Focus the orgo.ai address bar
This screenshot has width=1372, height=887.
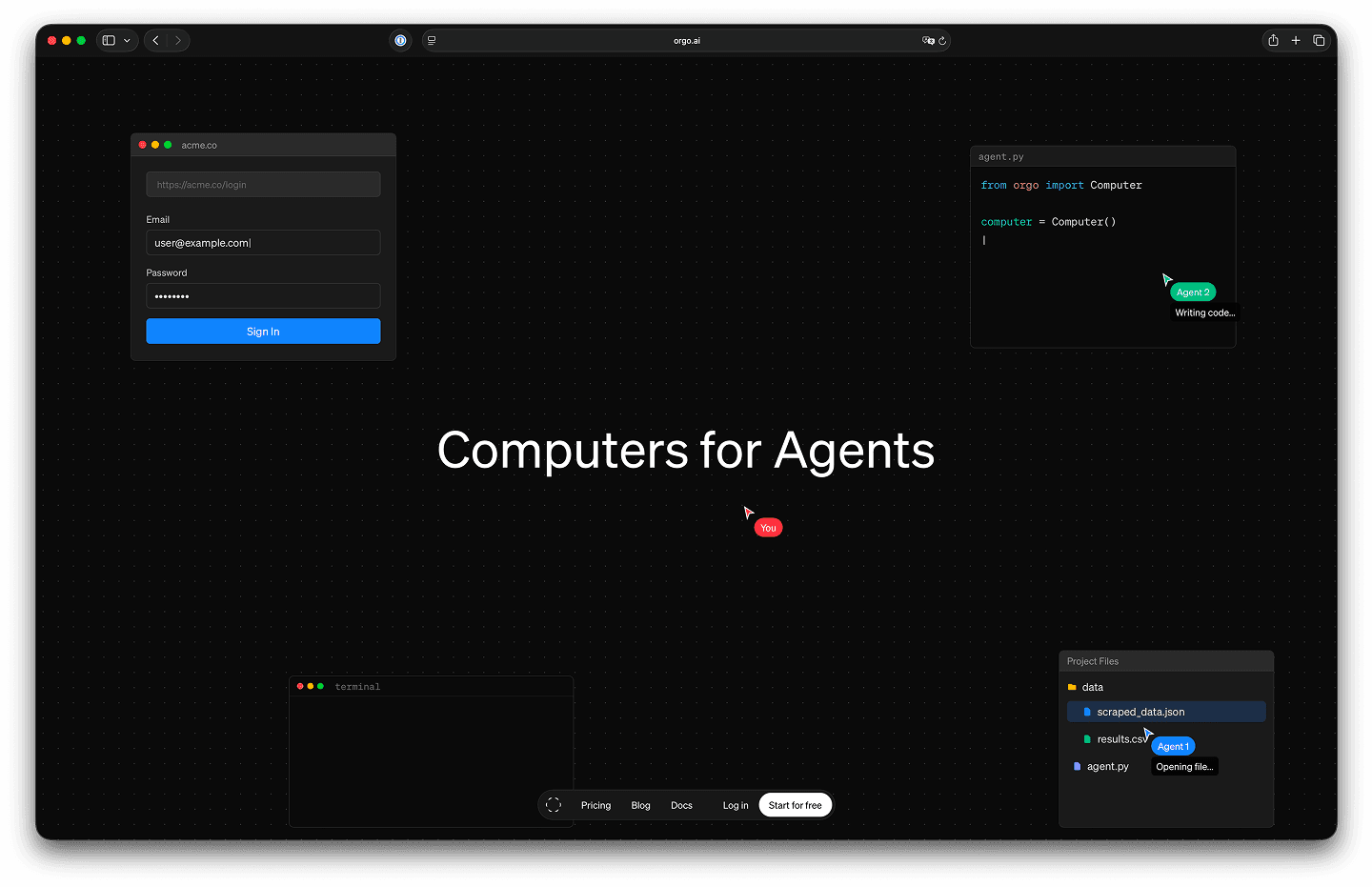click(686, 40)
